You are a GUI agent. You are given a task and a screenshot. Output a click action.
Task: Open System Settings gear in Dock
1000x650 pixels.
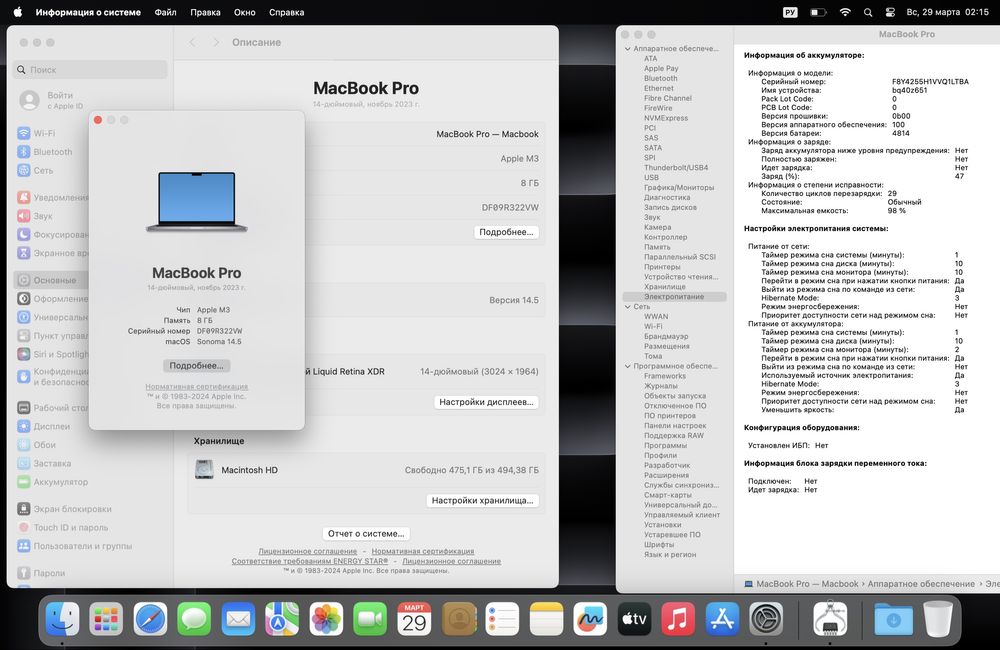[x=766, y=619]
